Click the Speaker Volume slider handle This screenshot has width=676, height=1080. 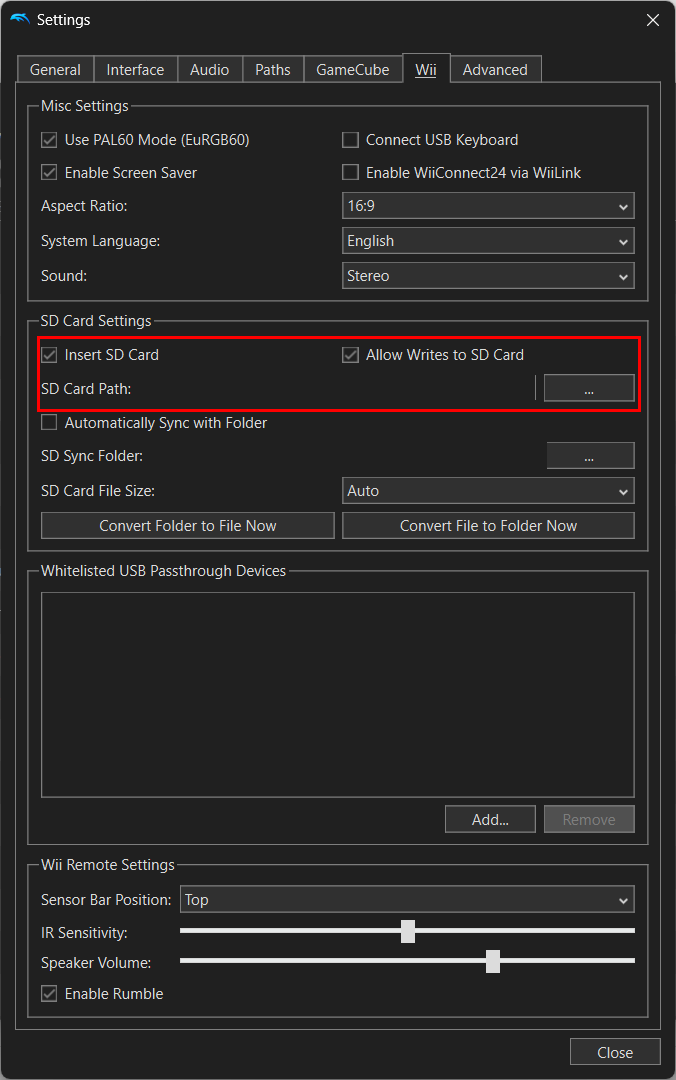pos(493,962)
